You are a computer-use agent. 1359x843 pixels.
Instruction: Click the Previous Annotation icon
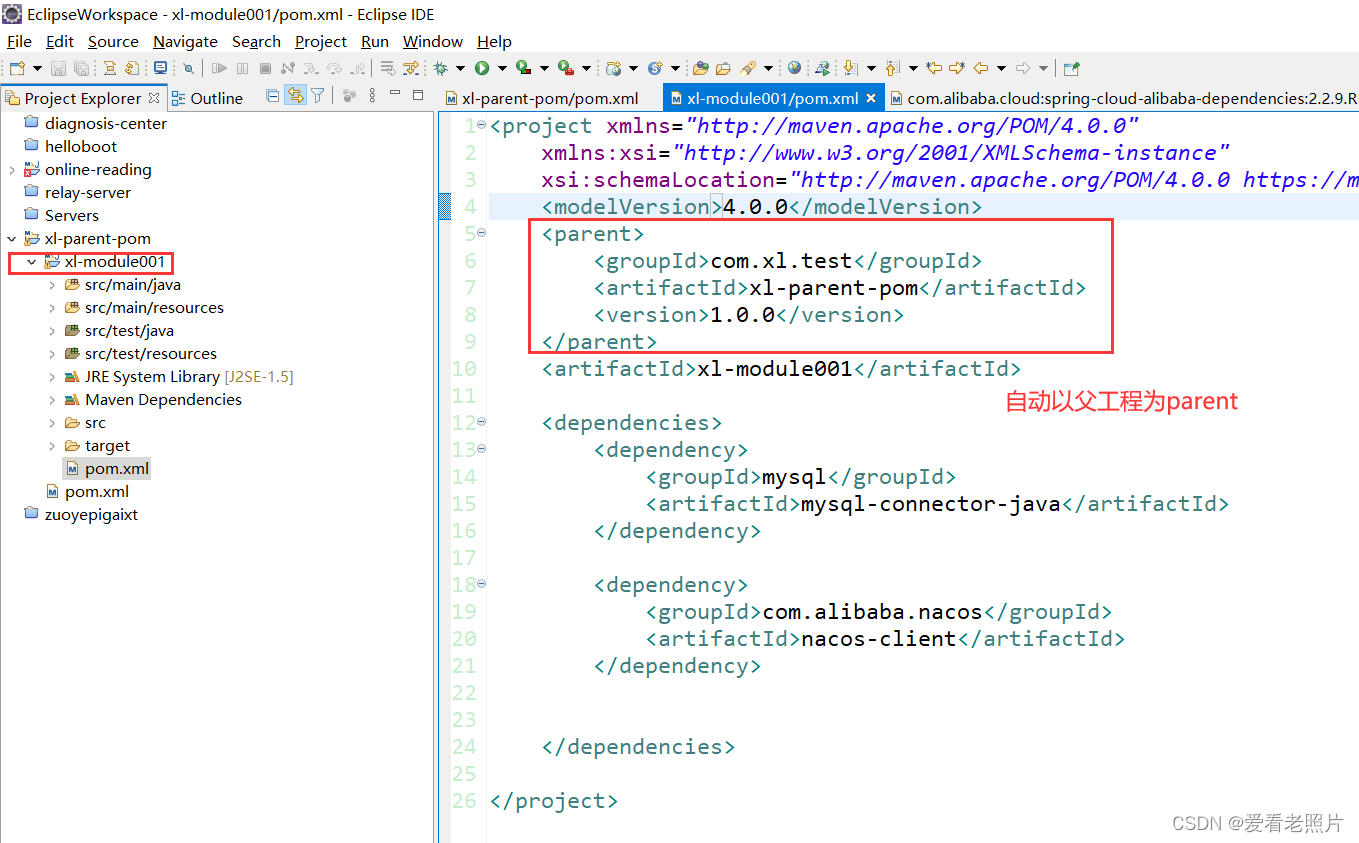point(893,68)
